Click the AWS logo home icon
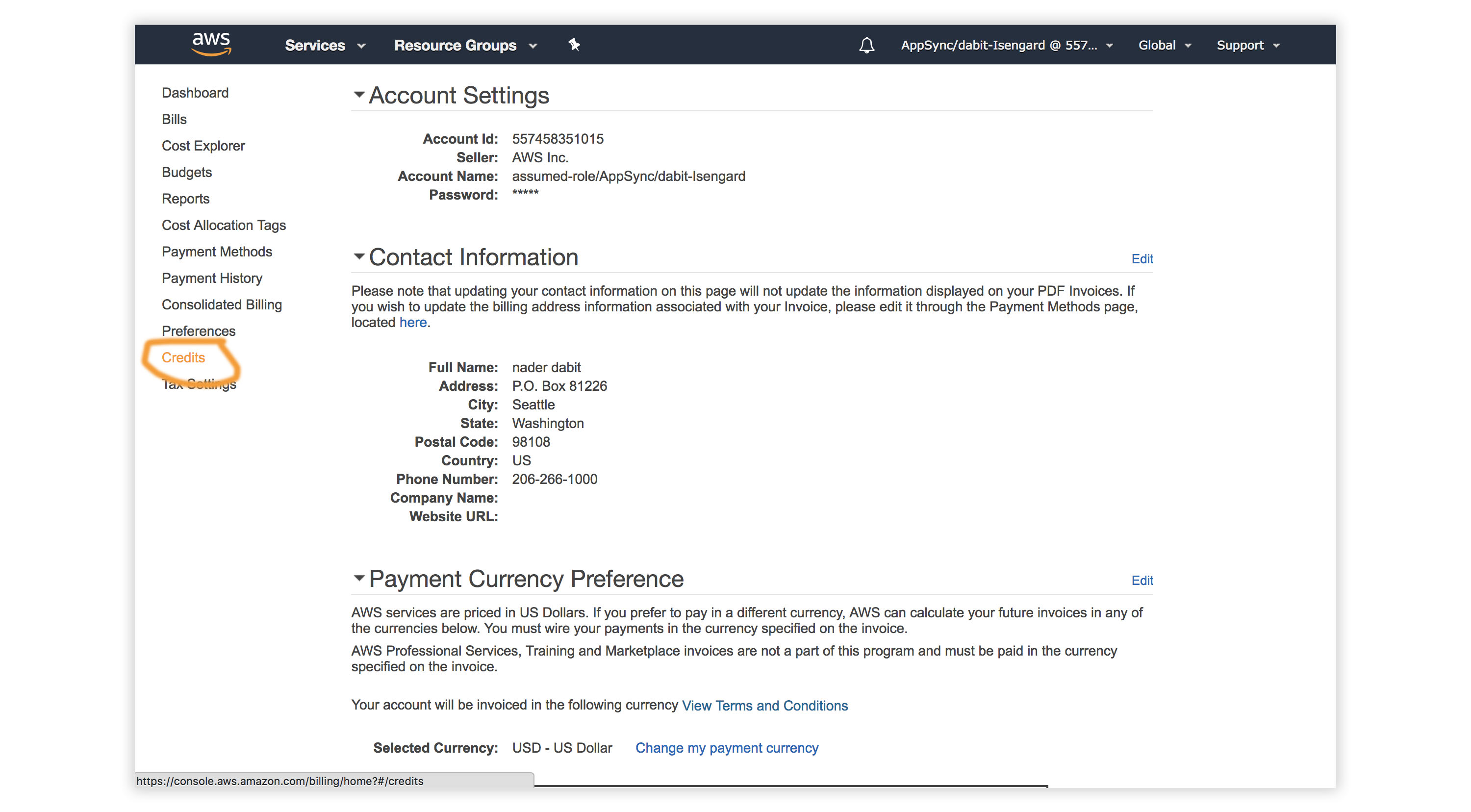 (x=211, y=44)
